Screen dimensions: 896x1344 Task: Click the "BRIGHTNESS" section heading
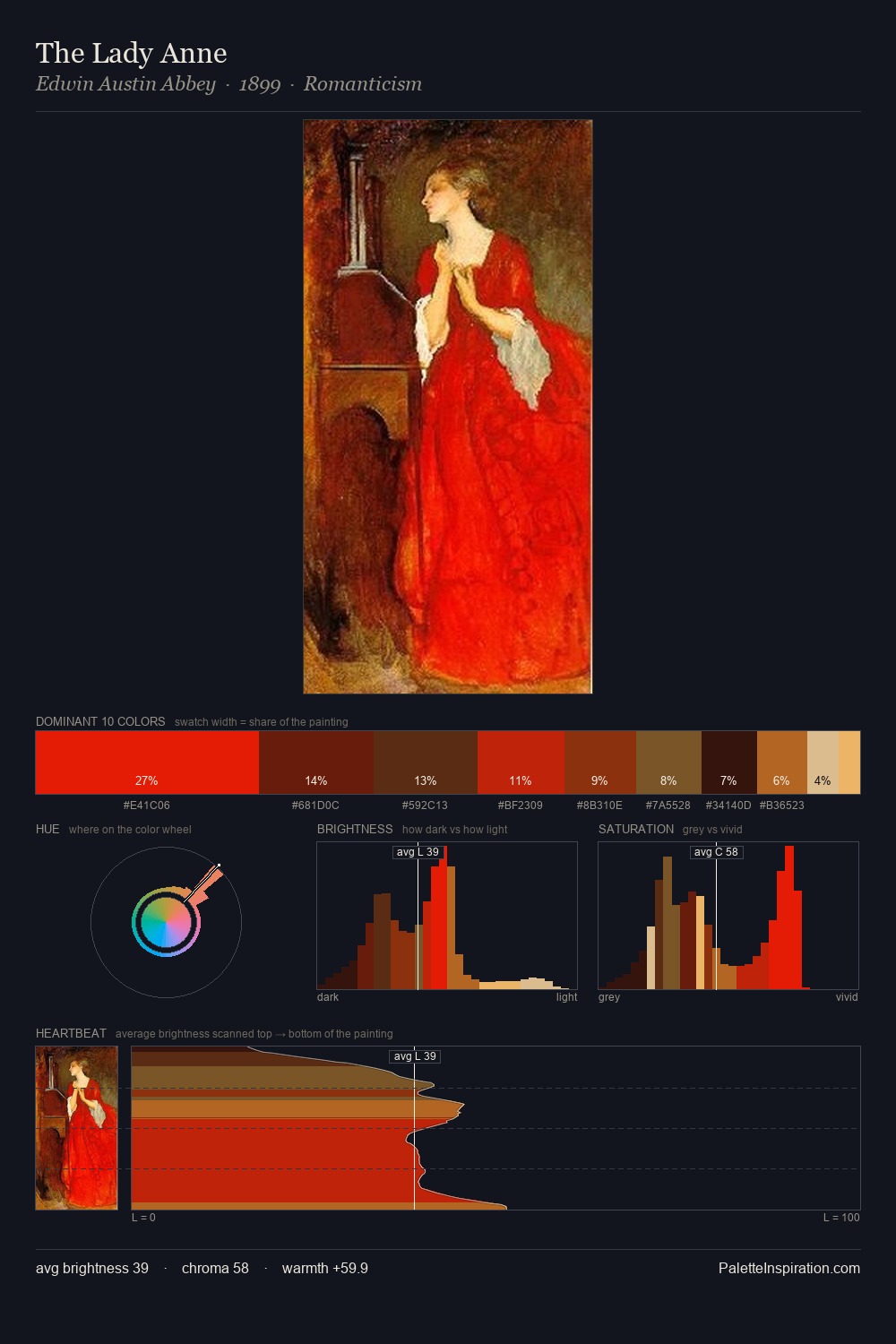point(355,829)
